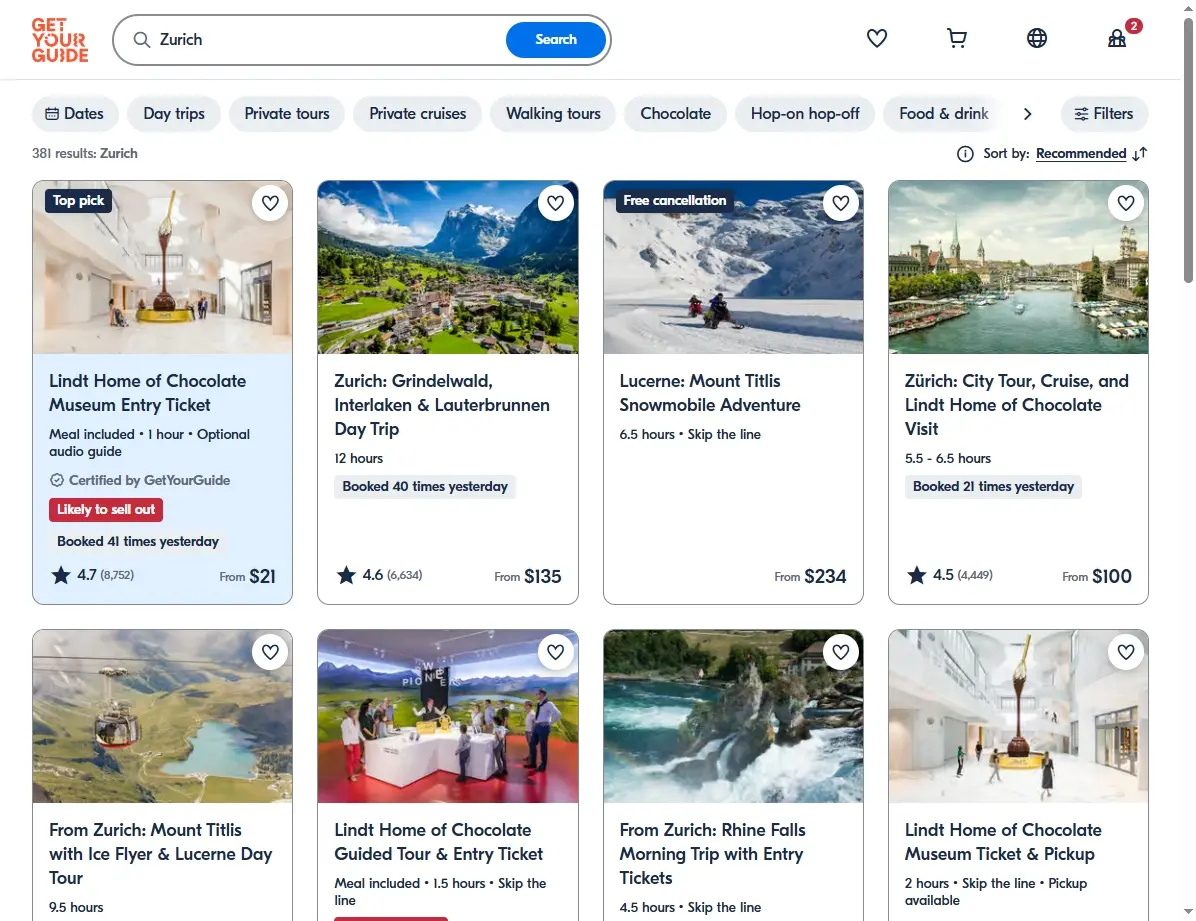Favorite Mount Titlis Snowmobile Adventure card
Screen dimensions: 1196x921
click(x=841, y=203)
